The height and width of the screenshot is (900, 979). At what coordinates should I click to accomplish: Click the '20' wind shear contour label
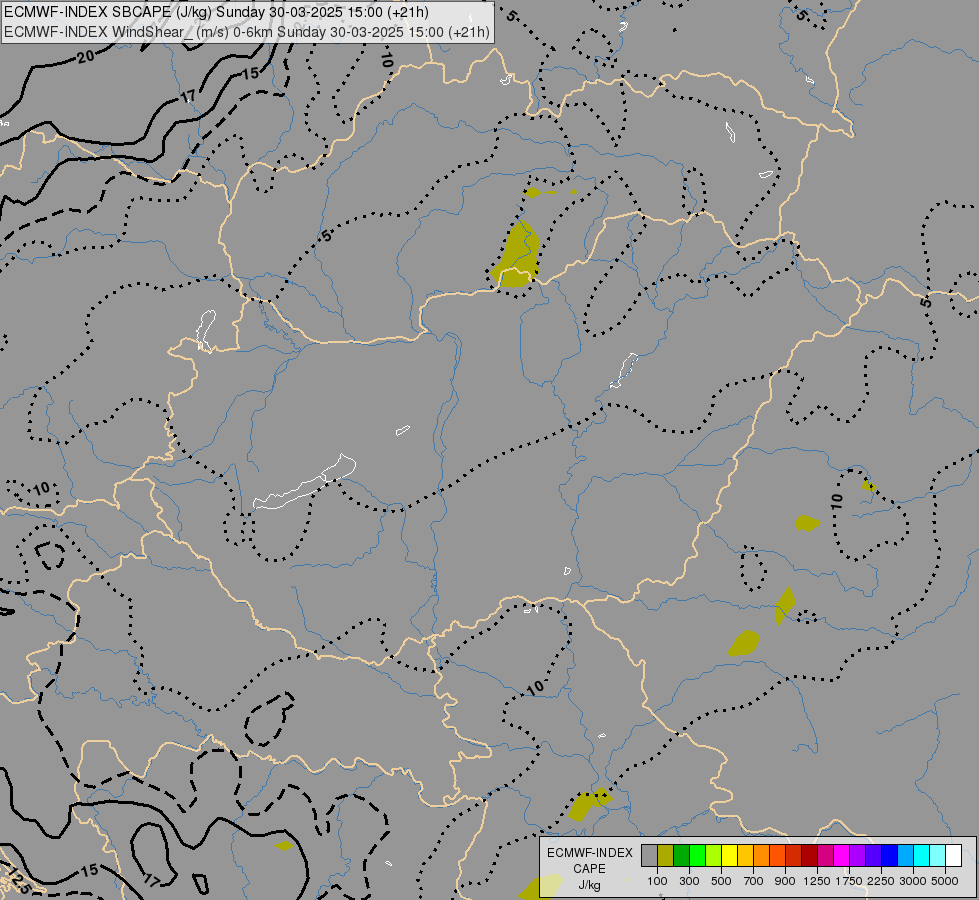click(x=86, y=57)
